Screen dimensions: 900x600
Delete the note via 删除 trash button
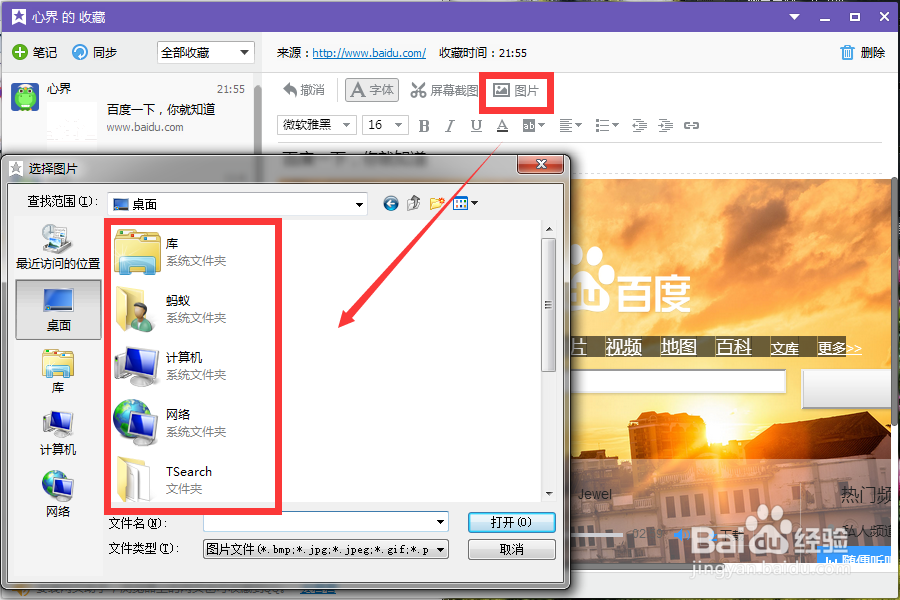[x=862, y=52]
